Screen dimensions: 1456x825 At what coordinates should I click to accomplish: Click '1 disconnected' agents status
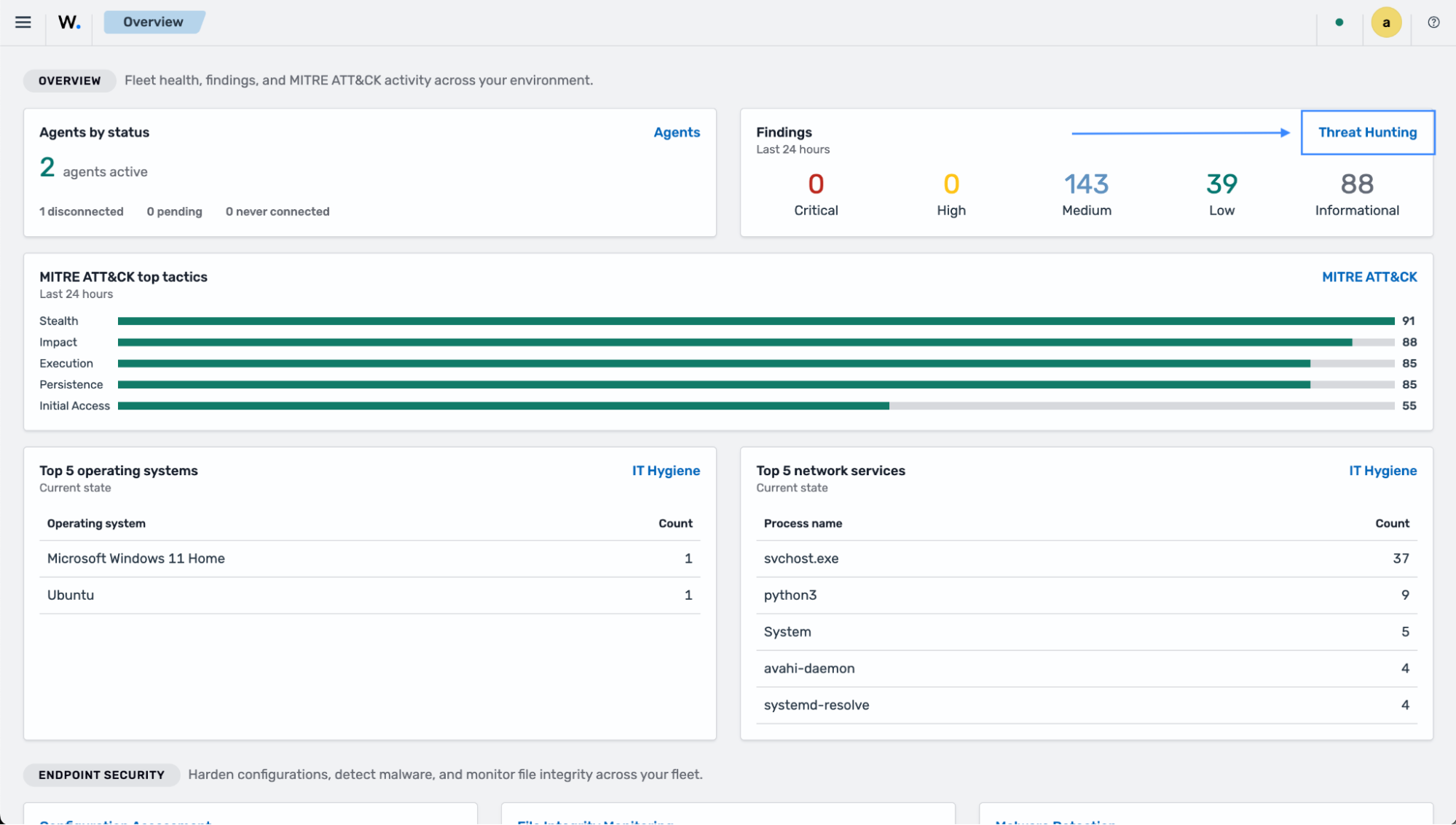pyautogui.click(x=82, y=211)
